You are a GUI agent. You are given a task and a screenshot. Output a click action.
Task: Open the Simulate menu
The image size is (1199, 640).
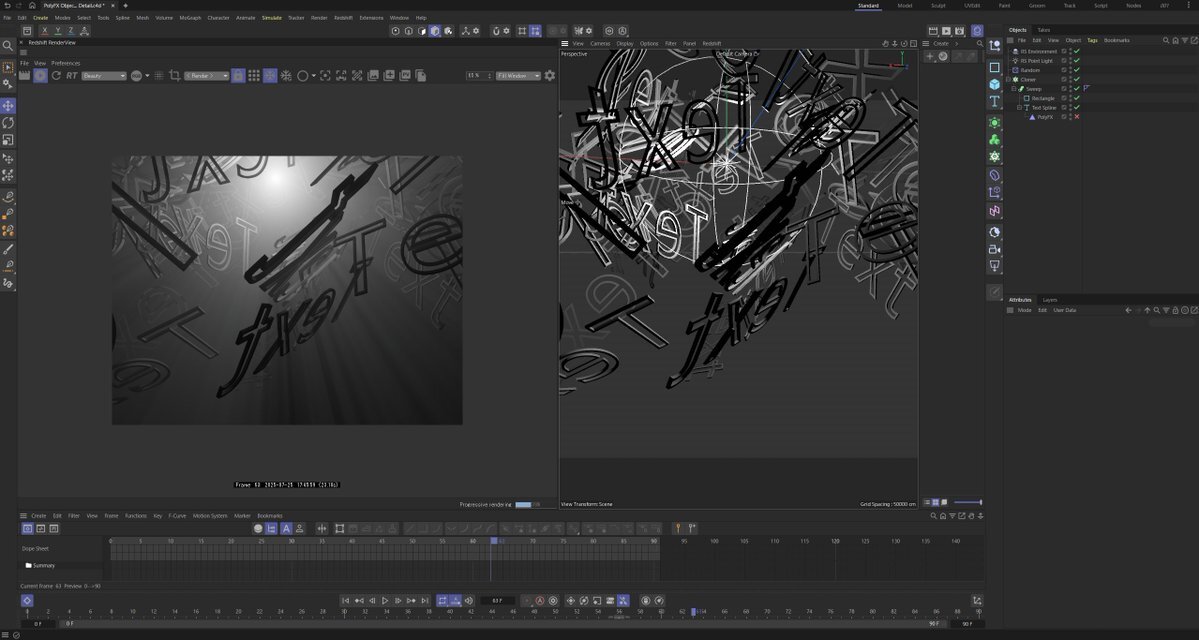click(x=271, y=18)
